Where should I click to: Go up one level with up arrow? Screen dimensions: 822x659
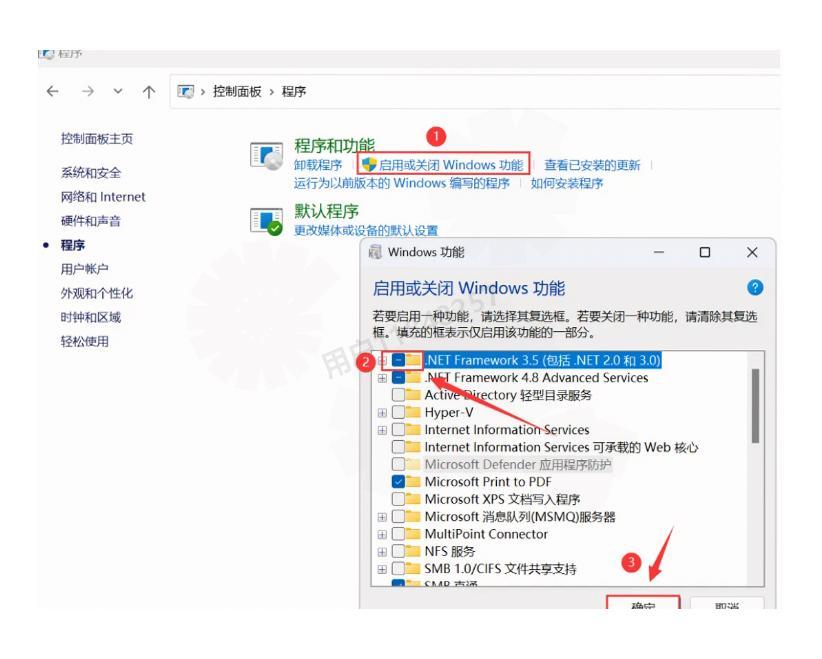tap(148, 92)
